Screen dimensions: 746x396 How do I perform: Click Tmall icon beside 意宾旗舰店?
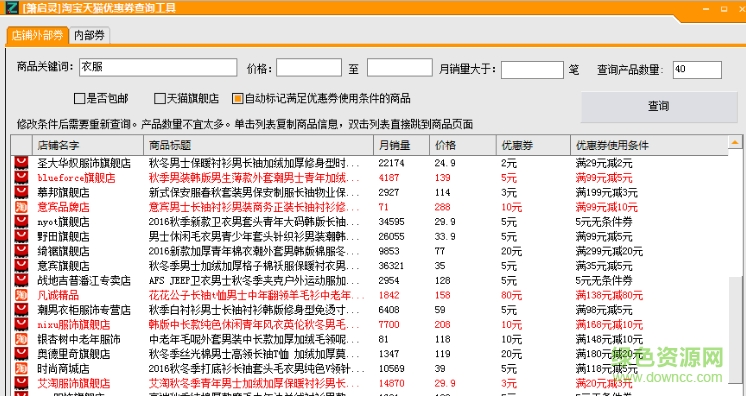(21, 266)
